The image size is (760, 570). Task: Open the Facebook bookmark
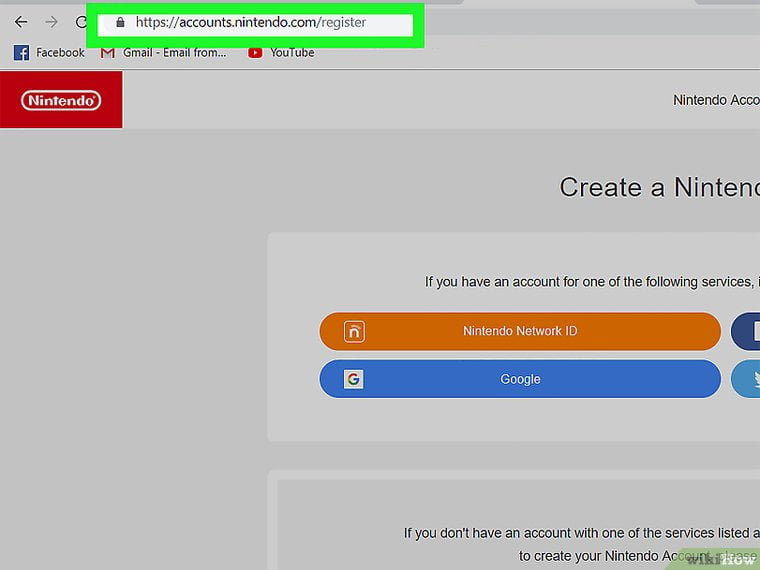click(x=49, y=52)
